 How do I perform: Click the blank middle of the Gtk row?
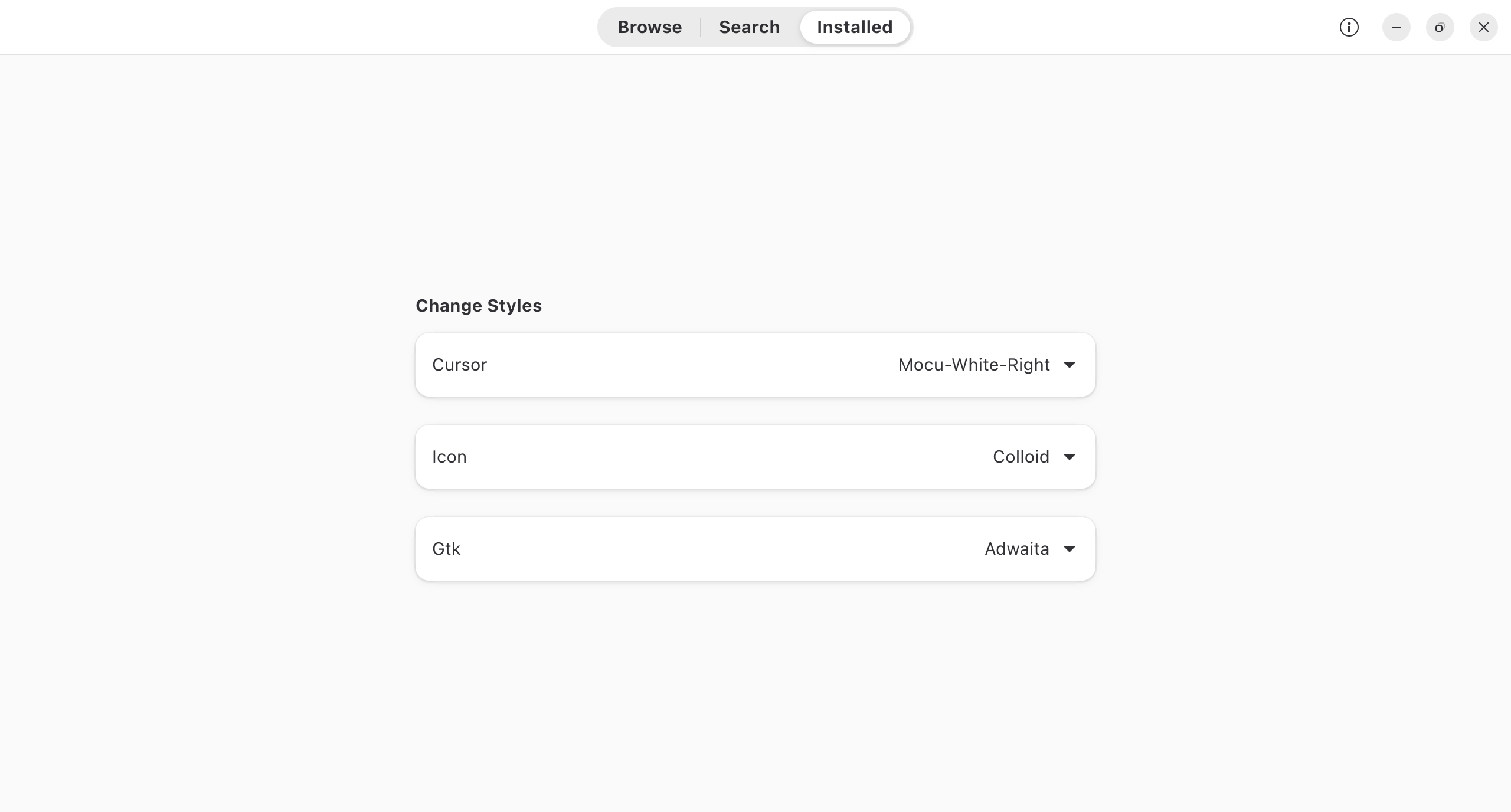720,549
